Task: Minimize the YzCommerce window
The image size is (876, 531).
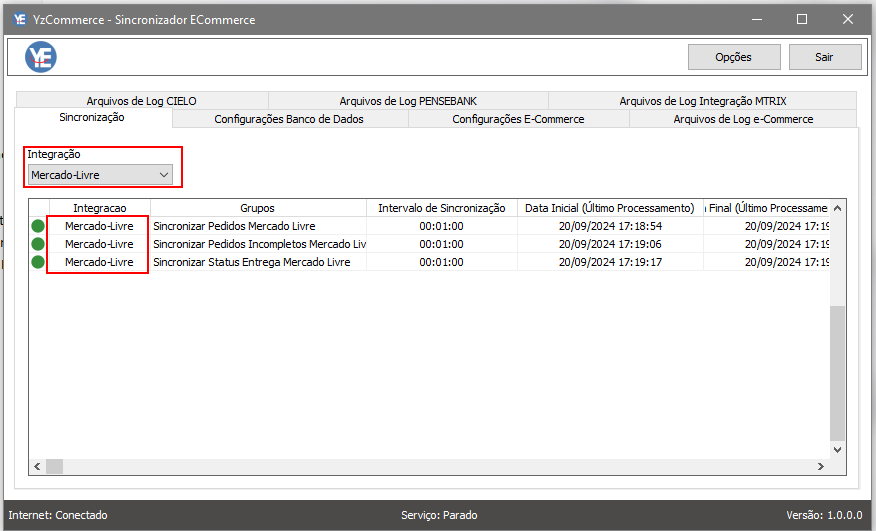Action: [x=757, y=20]
